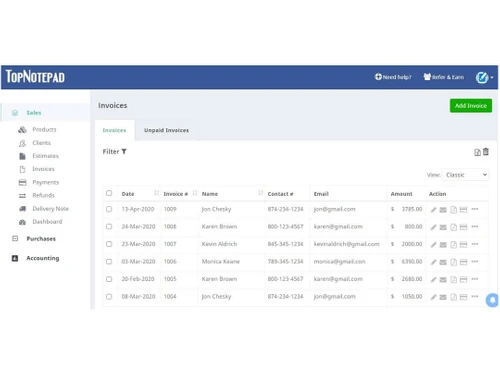Open PDF icon for invoice 1008

pos(454,227)
